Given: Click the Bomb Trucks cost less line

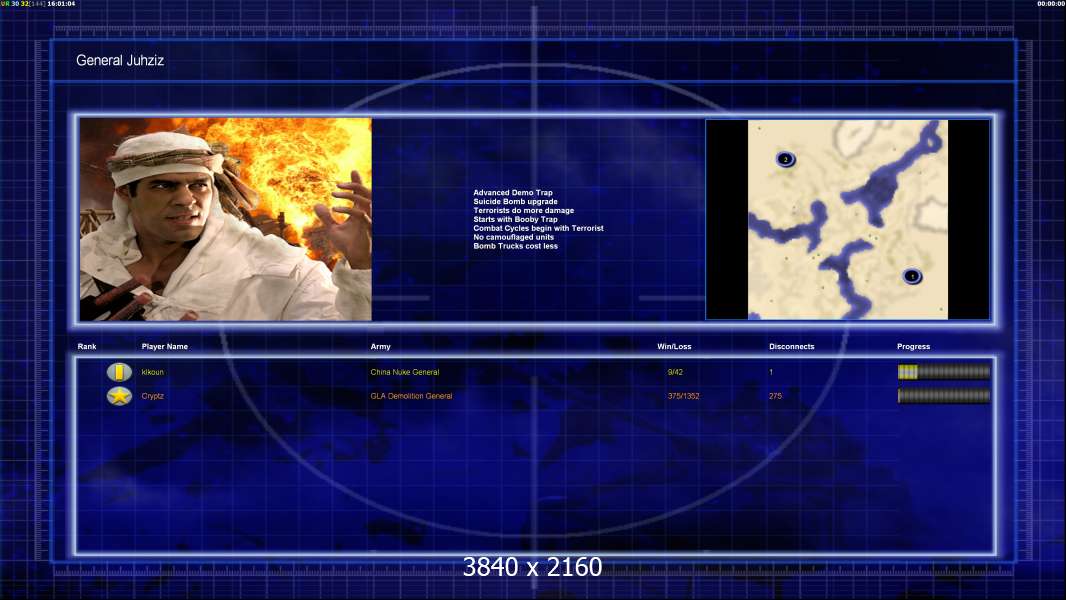Looking at the screenshot, I should pos(515,246).
